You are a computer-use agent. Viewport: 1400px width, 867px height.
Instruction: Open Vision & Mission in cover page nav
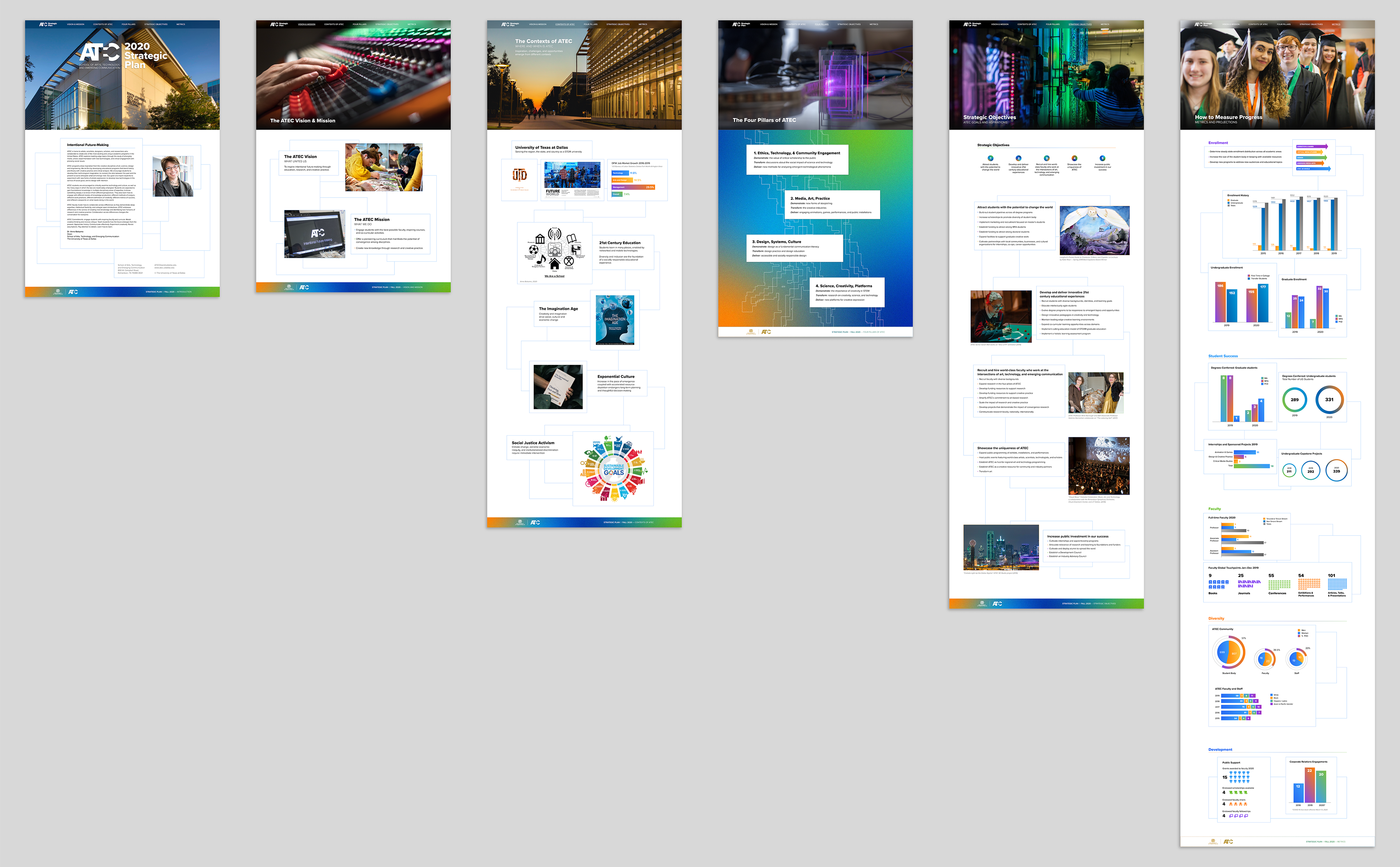75,24
